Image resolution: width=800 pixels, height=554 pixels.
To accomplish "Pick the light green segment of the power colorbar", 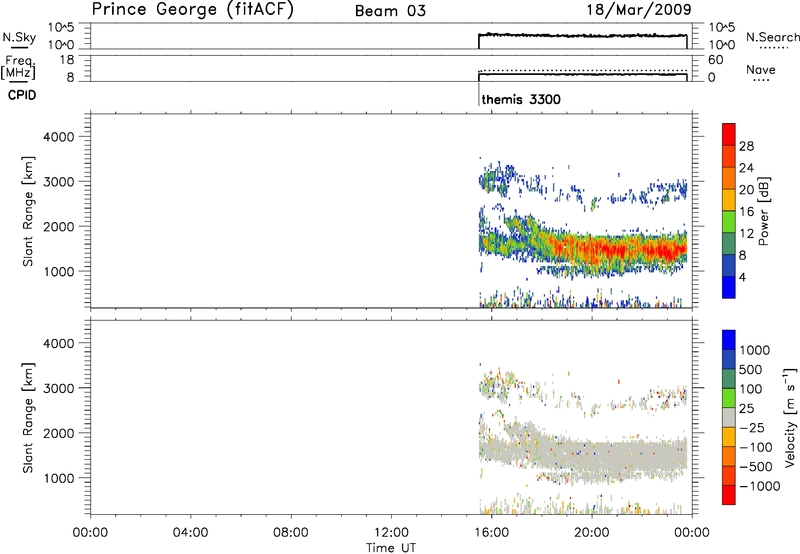I will (x=729, y=222).
